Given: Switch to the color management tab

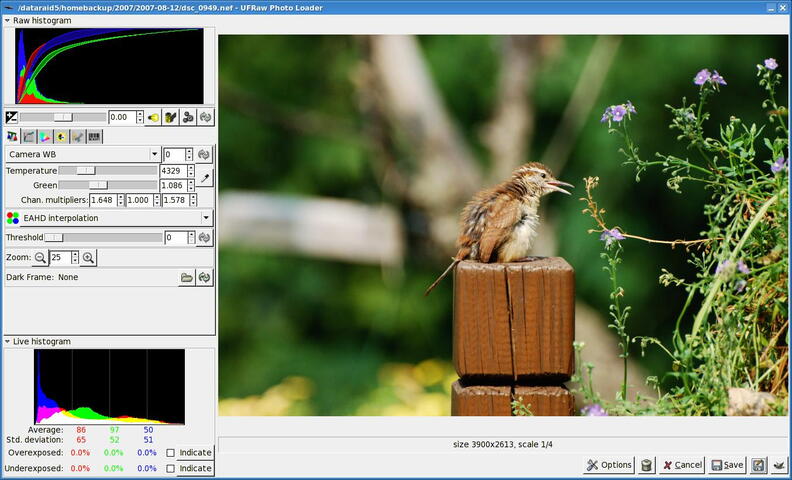Looking at the screenshot, I should tap(45, 136).
